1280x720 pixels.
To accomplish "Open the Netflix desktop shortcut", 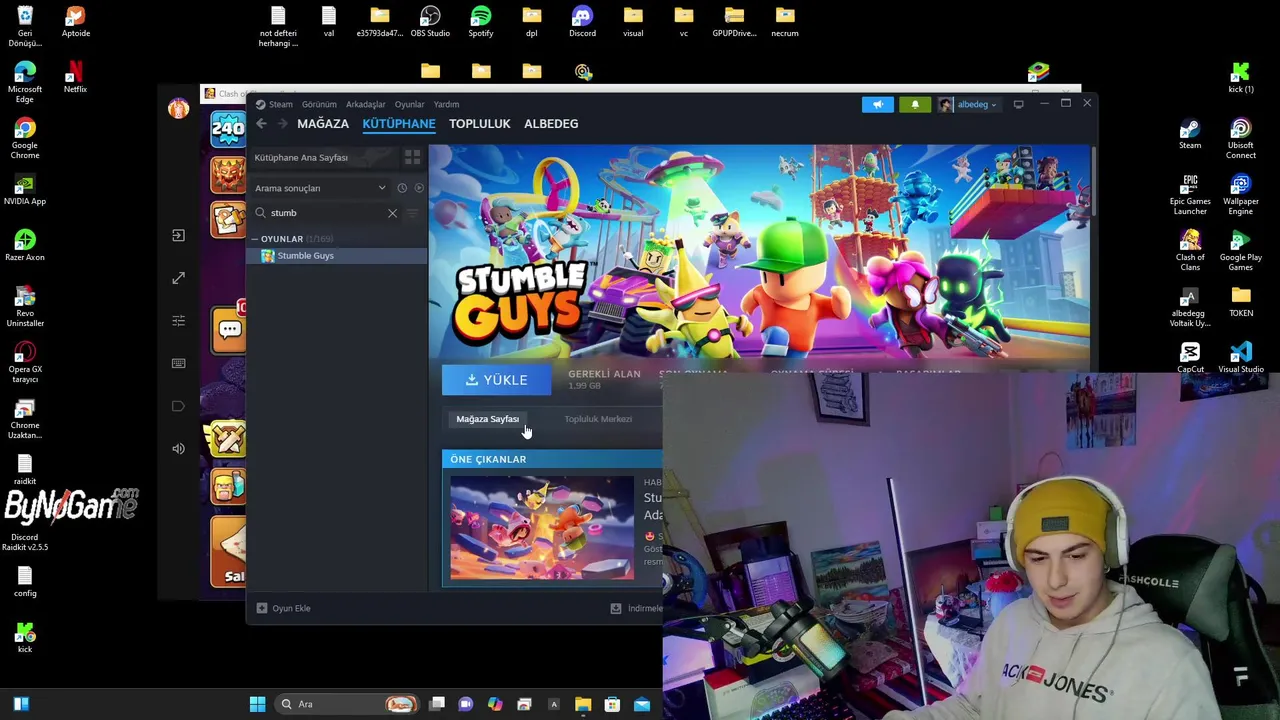I will coord(75,77).
